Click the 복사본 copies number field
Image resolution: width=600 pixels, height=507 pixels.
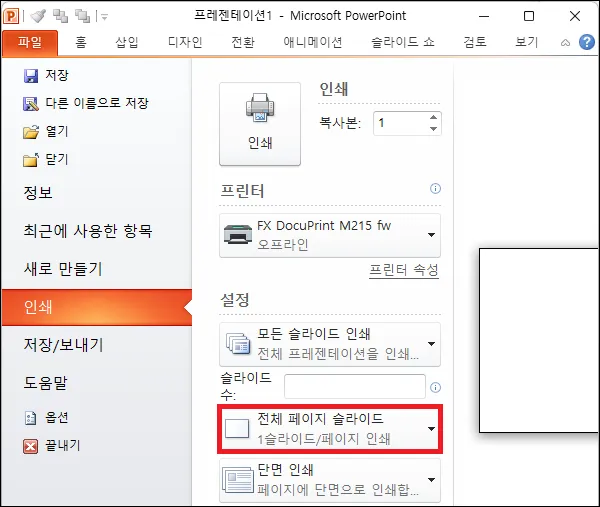pyautogui.click(x=401, y=123)
